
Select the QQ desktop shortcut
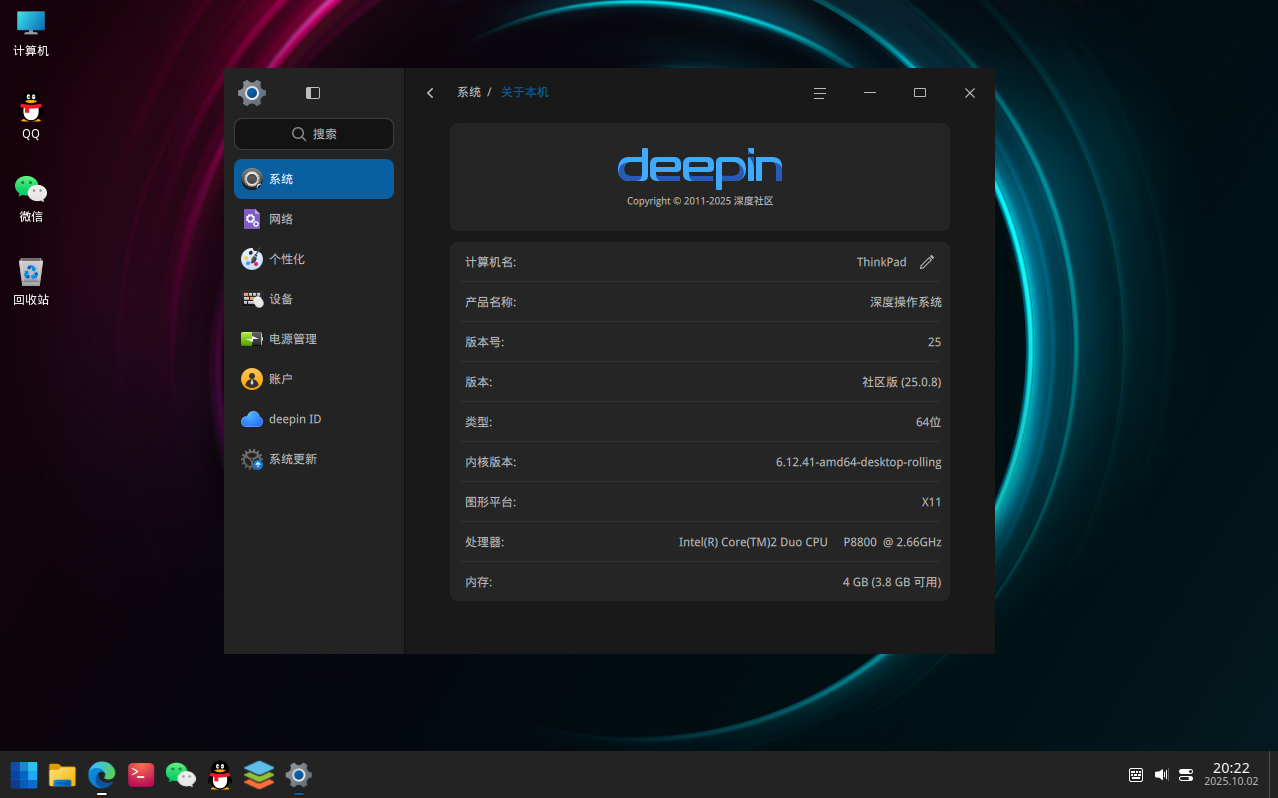pyautogui.click(x=31, y=116)
